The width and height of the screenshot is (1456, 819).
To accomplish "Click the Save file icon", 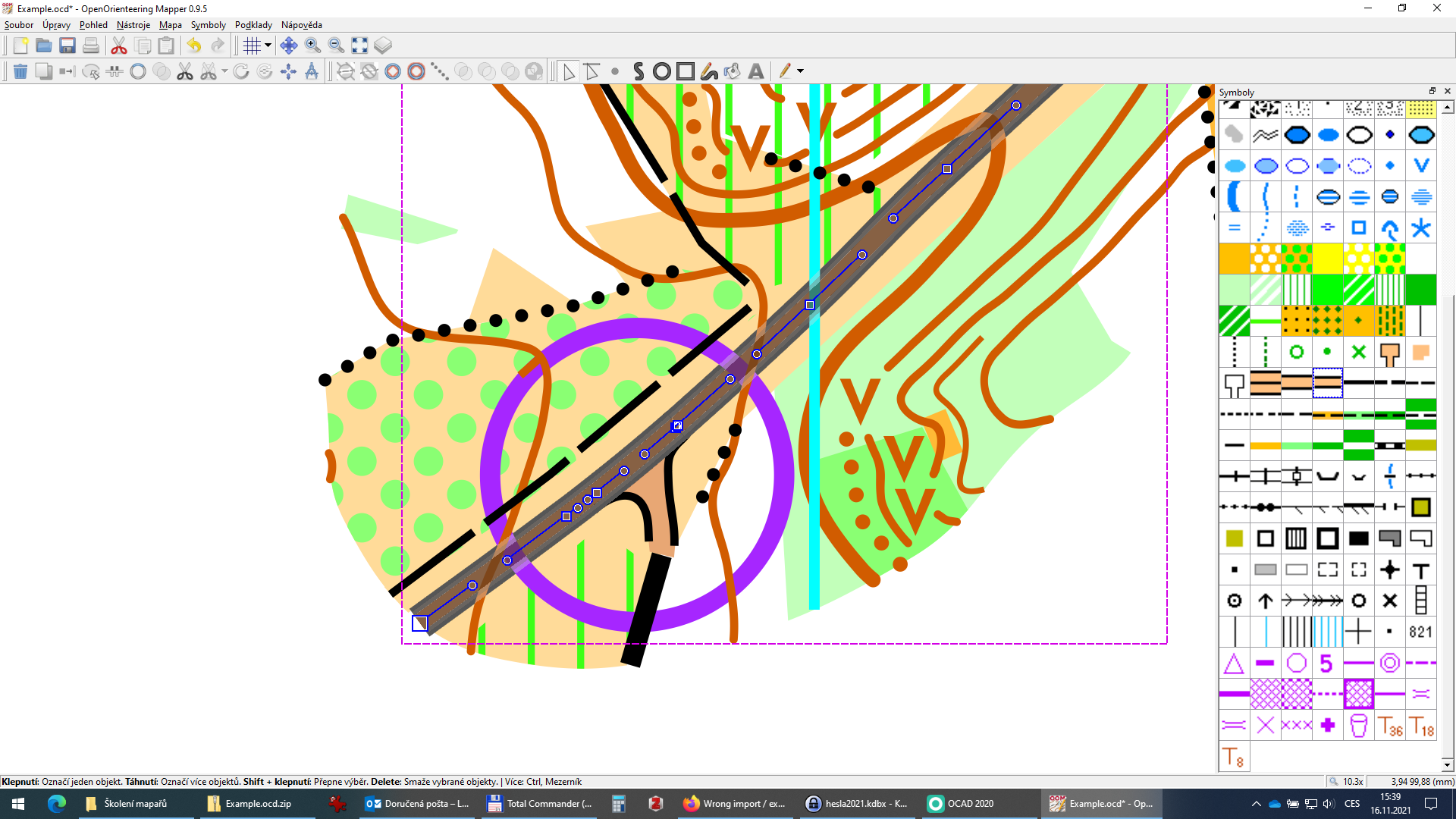I will [67, 45].
